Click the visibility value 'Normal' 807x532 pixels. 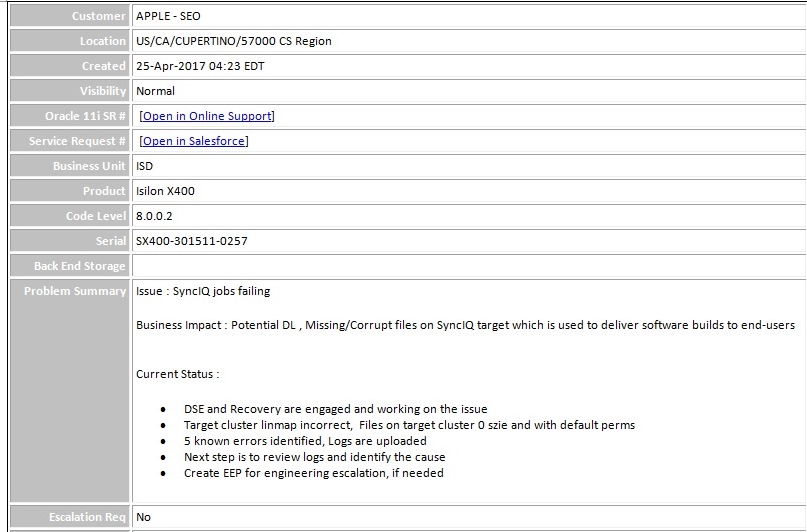coord(155,91)
